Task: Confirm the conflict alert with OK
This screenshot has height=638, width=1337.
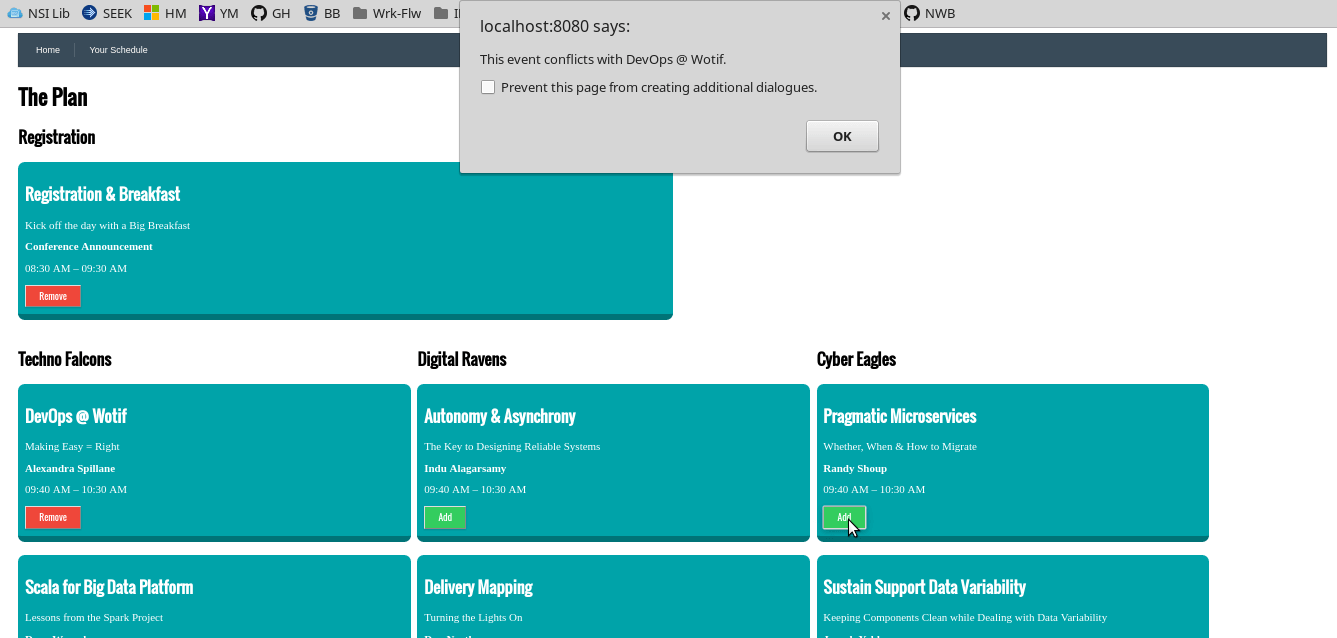Action: click(842, 136)
